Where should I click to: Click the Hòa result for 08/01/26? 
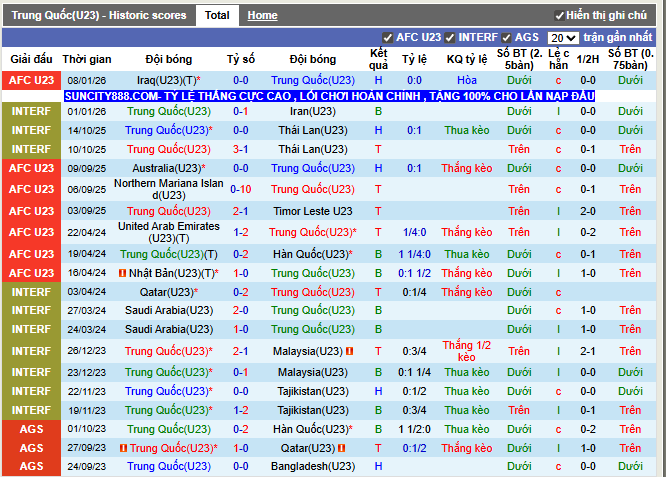tap(467, 80)
